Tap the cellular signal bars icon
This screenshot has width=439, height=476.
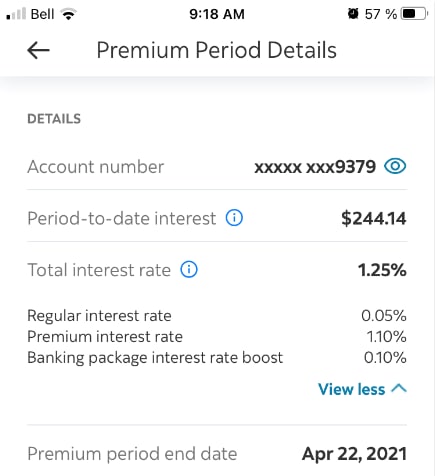(16, 14)
